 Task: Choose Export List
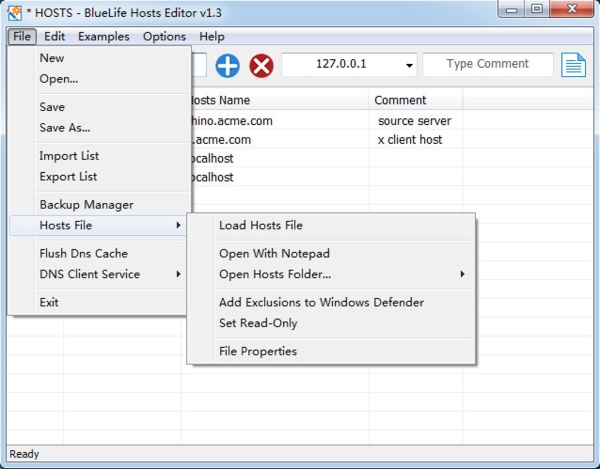[x=100, y=176]
